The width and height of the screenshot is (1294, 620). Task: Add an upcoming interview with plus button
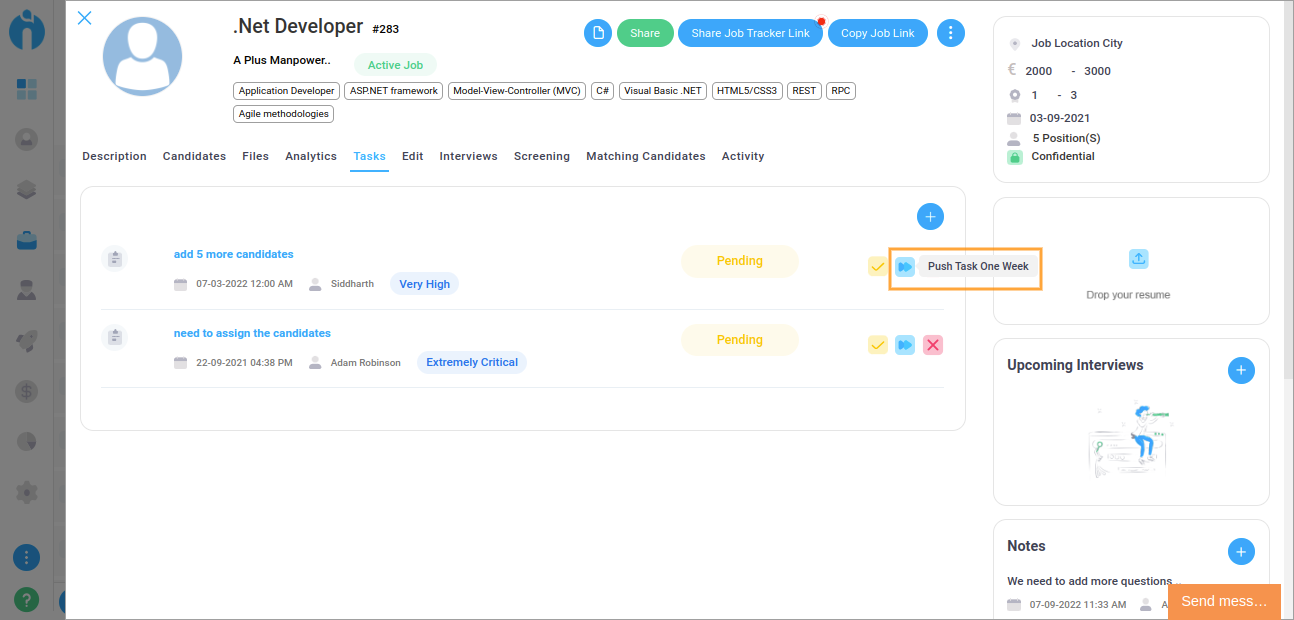pyautogui.click(x=1240, y=370)
